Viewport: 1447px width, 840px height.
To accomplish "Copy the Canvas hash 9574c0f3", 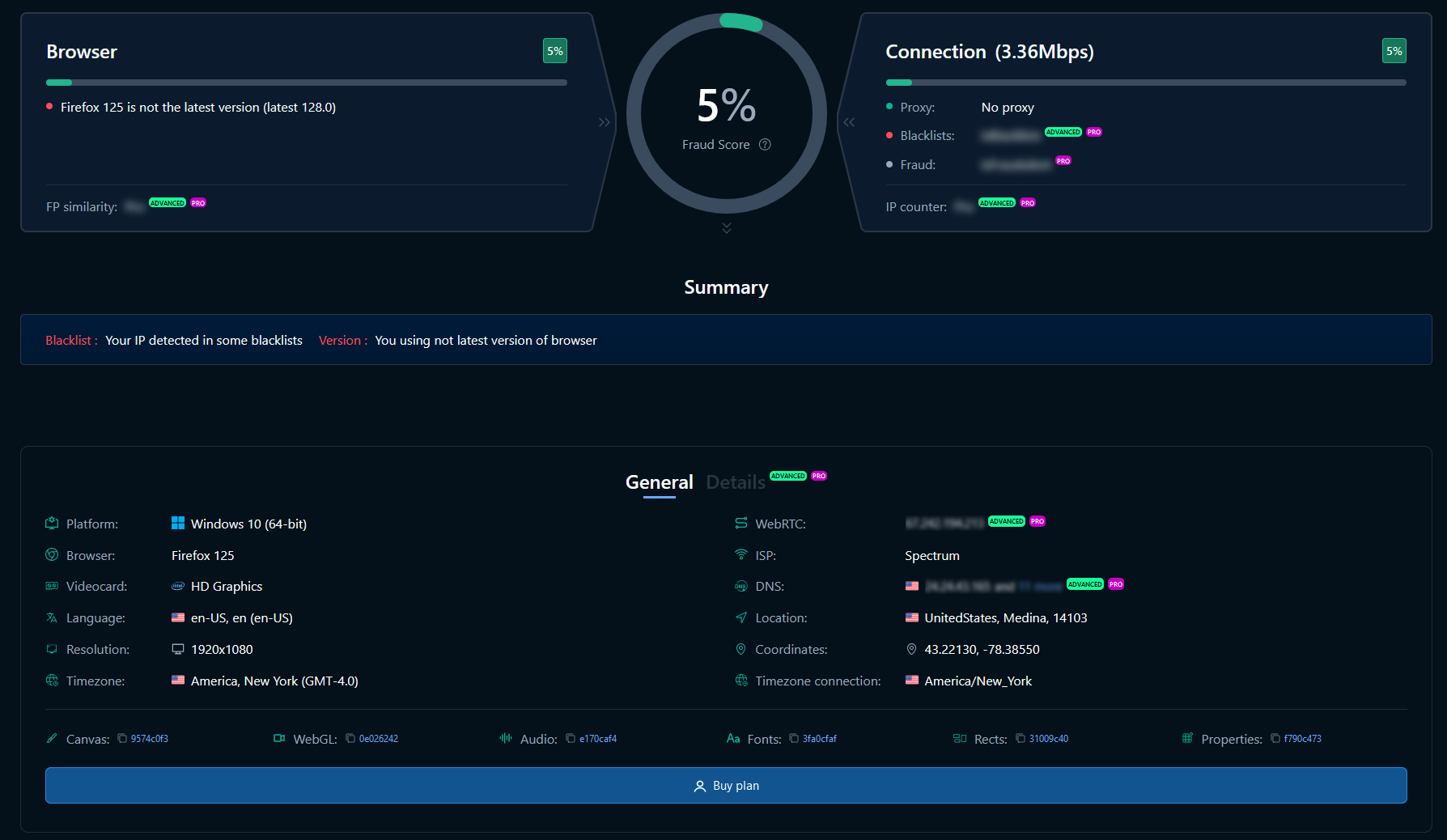I will click(122, 738).
